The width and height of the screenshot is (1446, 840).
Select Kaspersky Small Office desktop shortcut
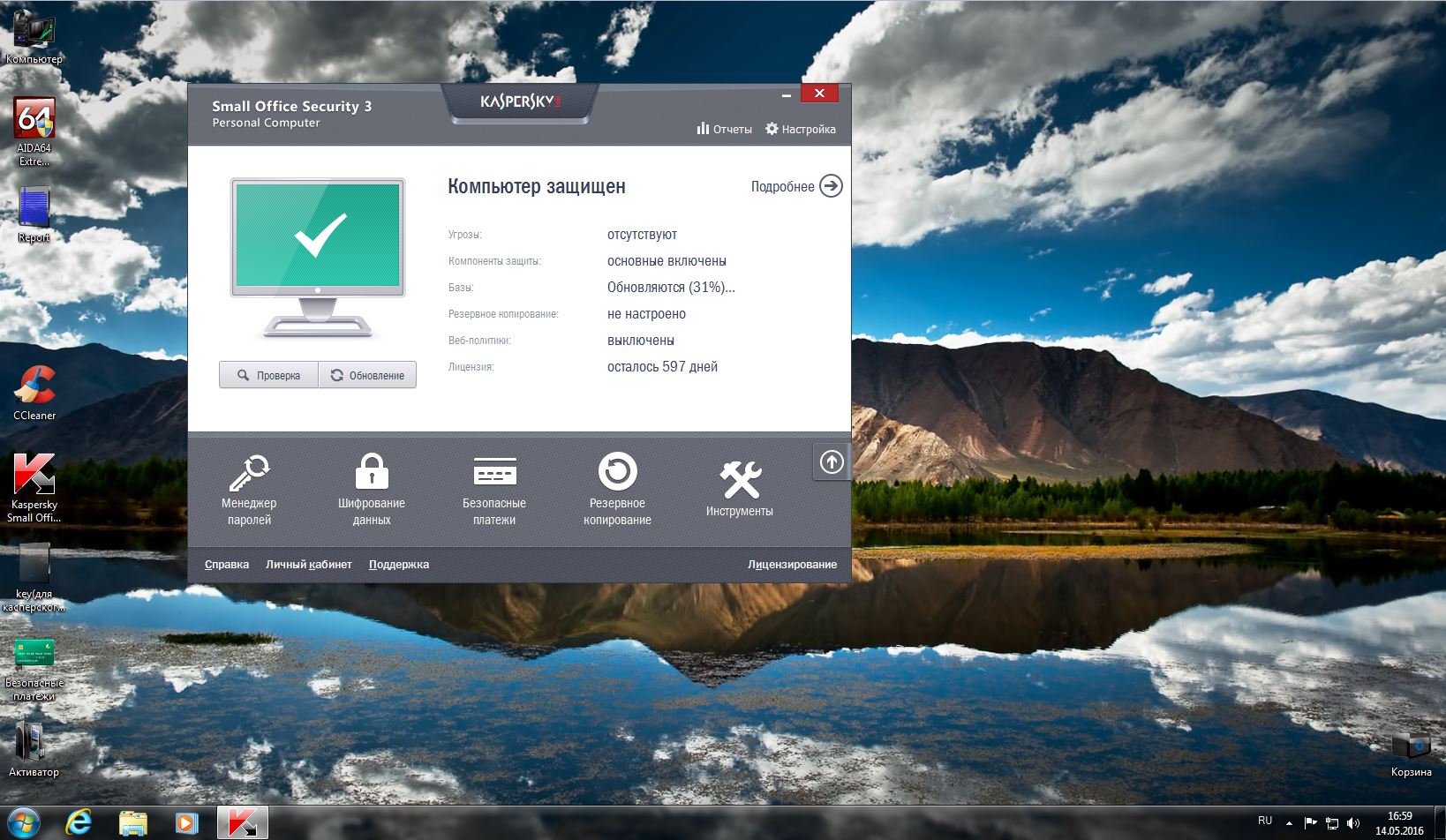(34, 487)
